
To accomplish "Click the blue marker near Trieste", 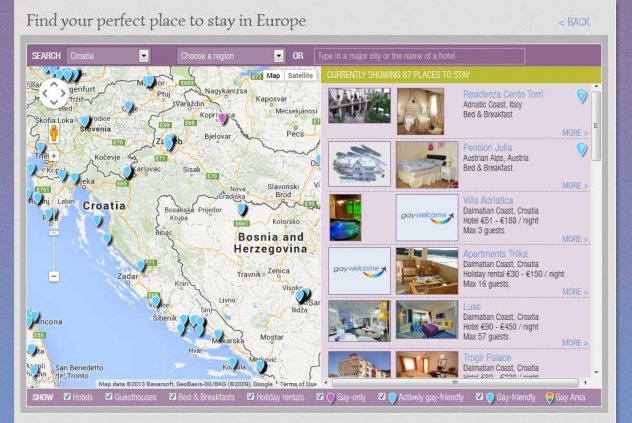I will (40, 147).
